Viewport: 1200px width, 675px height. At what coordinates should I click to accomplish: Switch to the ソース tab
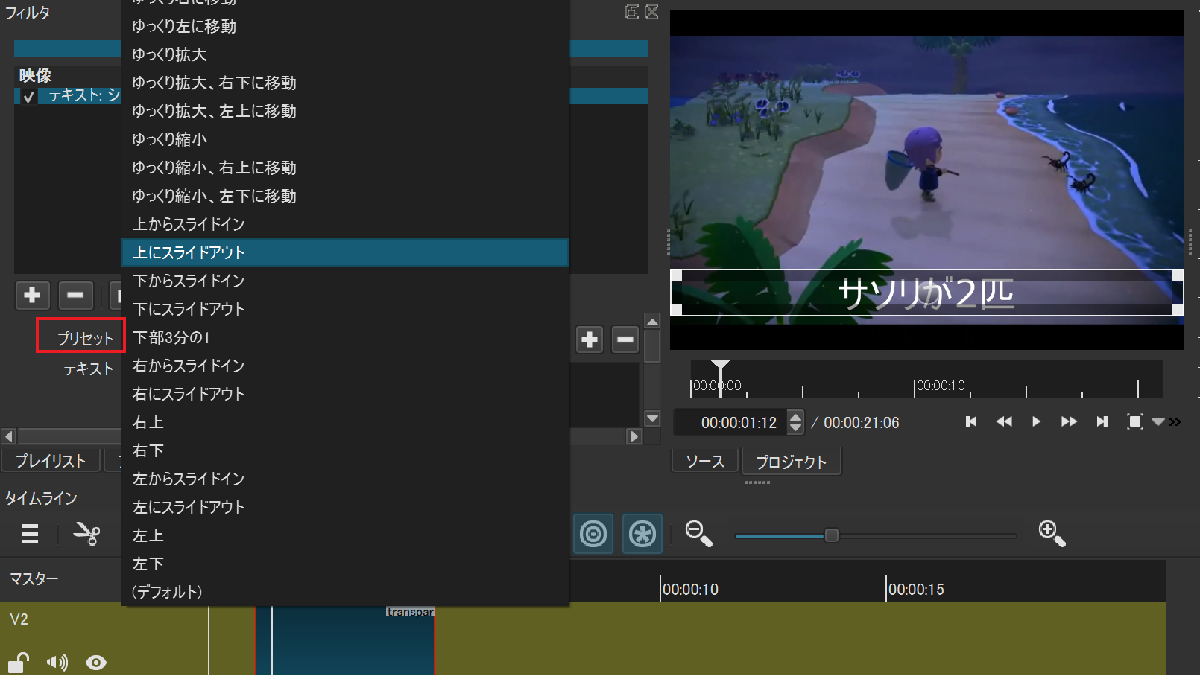coord(704,461)
